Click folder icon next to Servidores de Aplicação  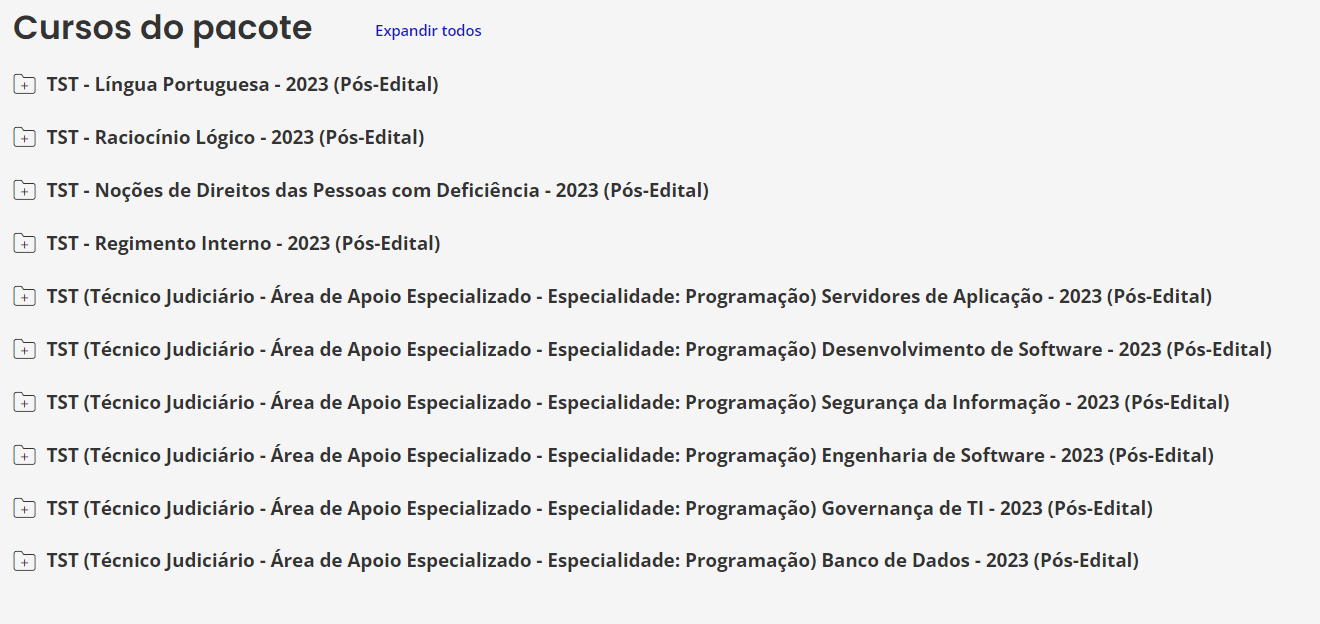click(24, 297)
